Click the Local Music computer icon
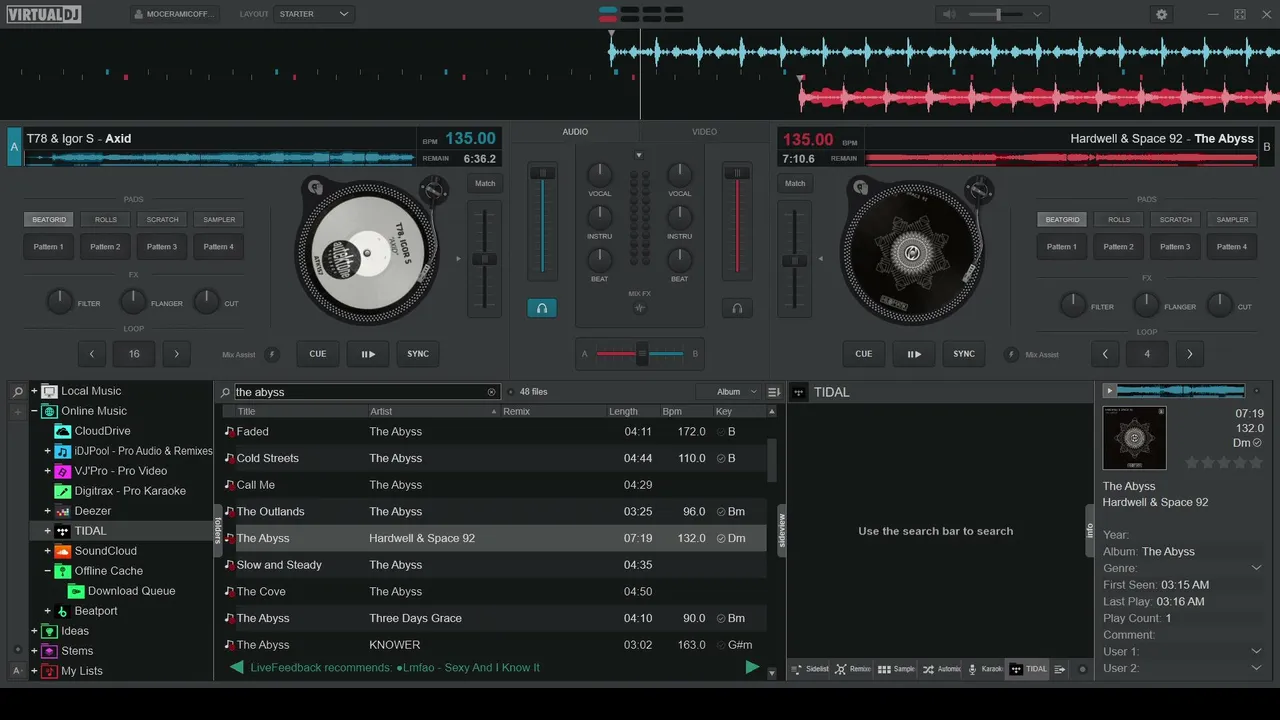Viewport: 1280px width, 720px height. (49, 391)
